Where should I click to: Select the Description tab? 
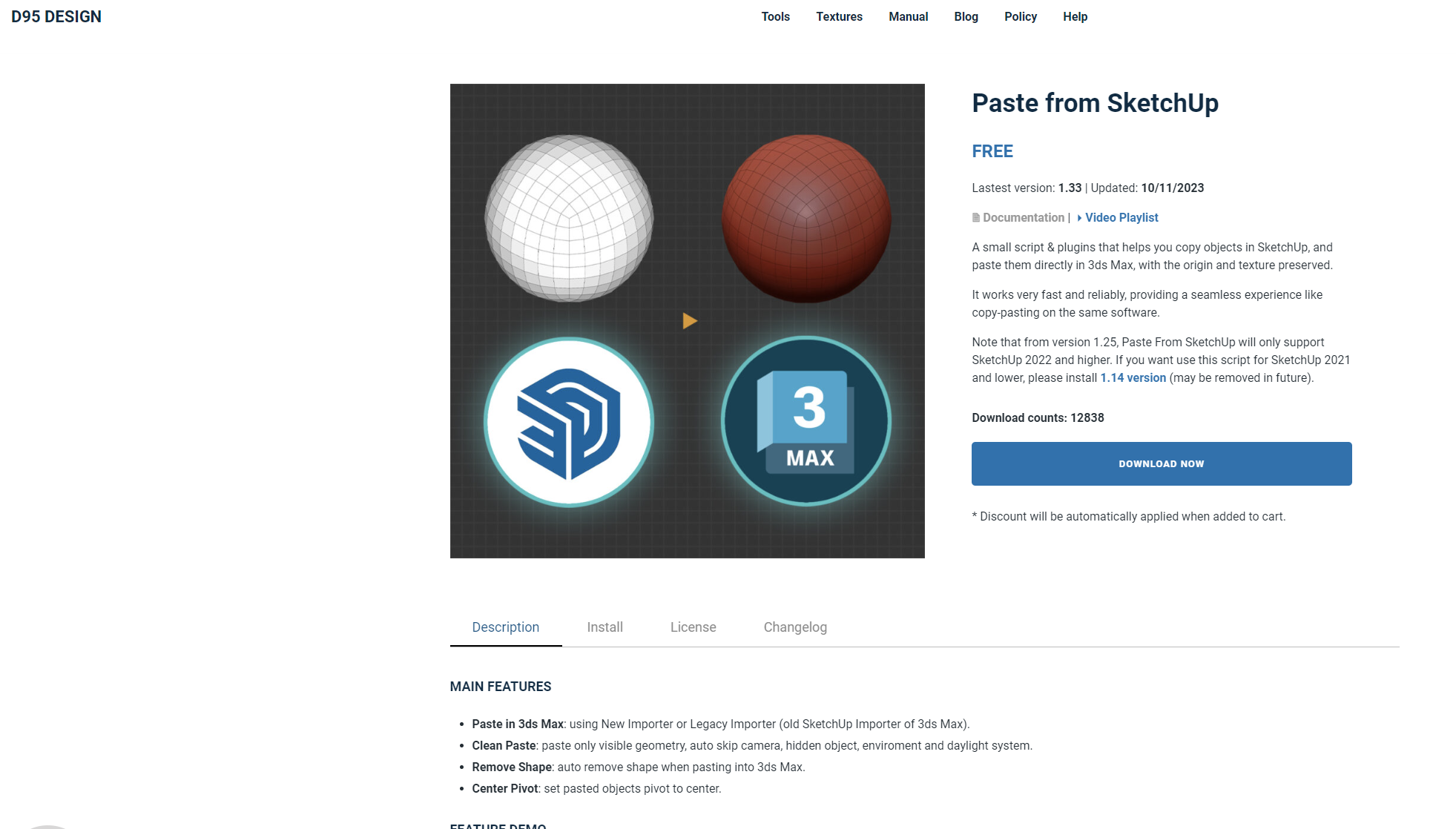[x=506, y=627]
